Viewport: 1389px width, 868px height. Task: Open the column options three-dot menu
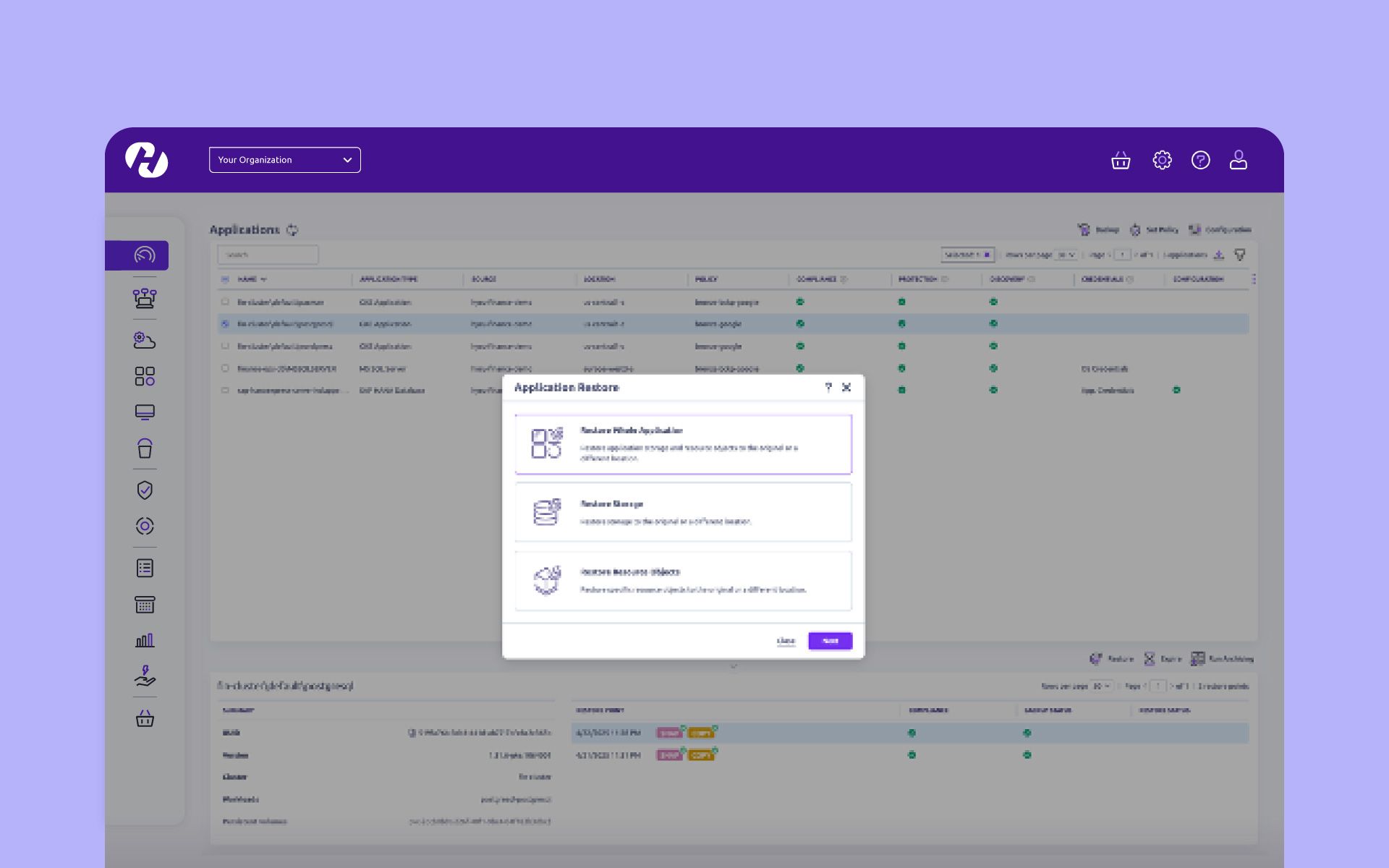1254,279
